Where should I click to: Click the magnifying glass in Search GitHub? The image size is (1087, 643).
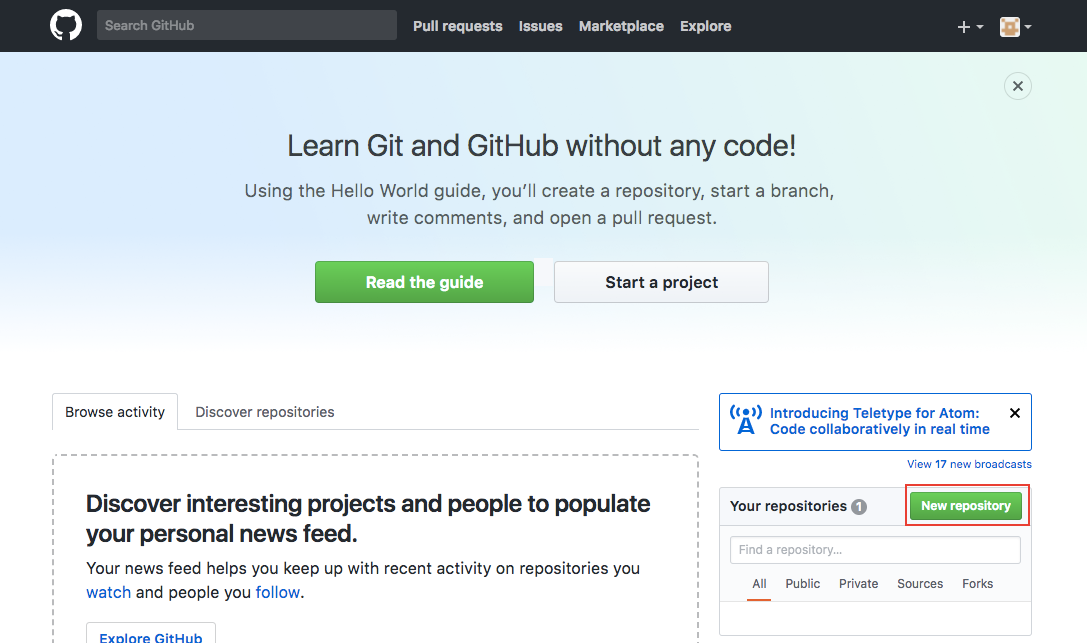108,25
